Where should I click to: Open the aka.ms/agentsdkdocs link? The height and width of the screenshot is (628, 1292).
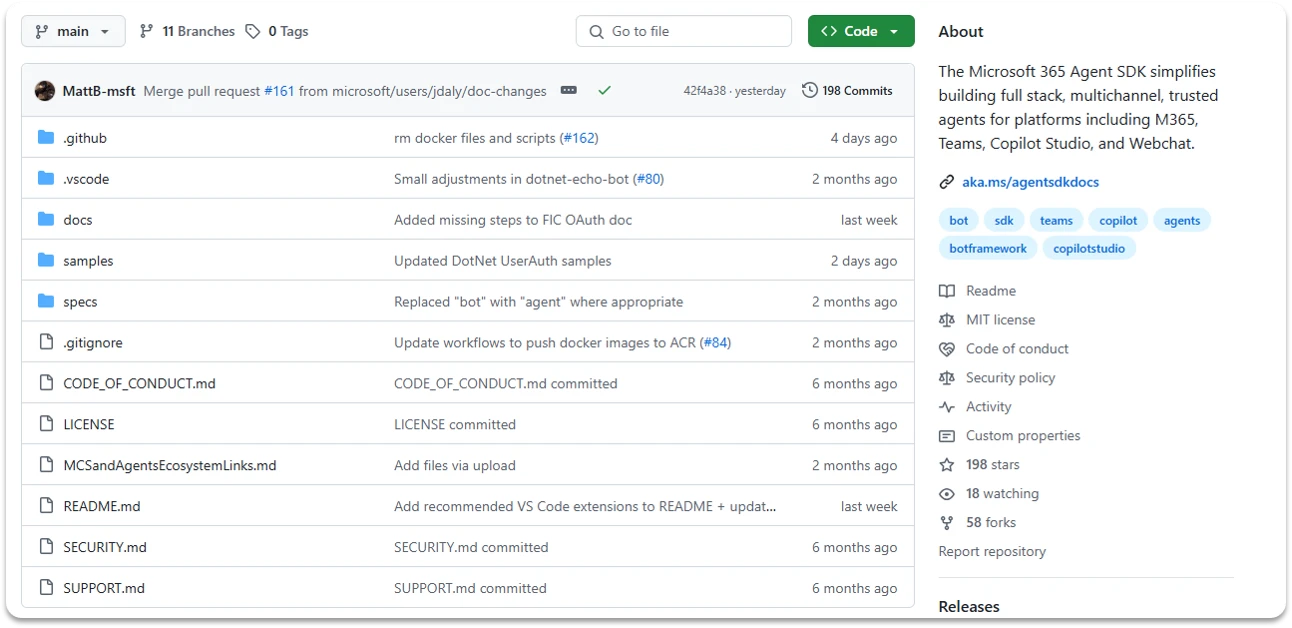1030,182
